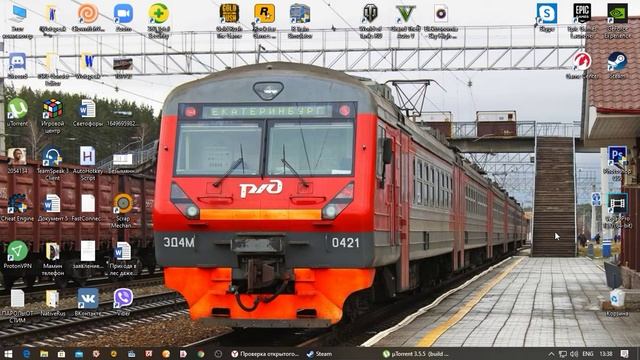Open Vegas Pro video editor shortcut
The height and width of the screenshot is (360, 640).
click(617, 204)
